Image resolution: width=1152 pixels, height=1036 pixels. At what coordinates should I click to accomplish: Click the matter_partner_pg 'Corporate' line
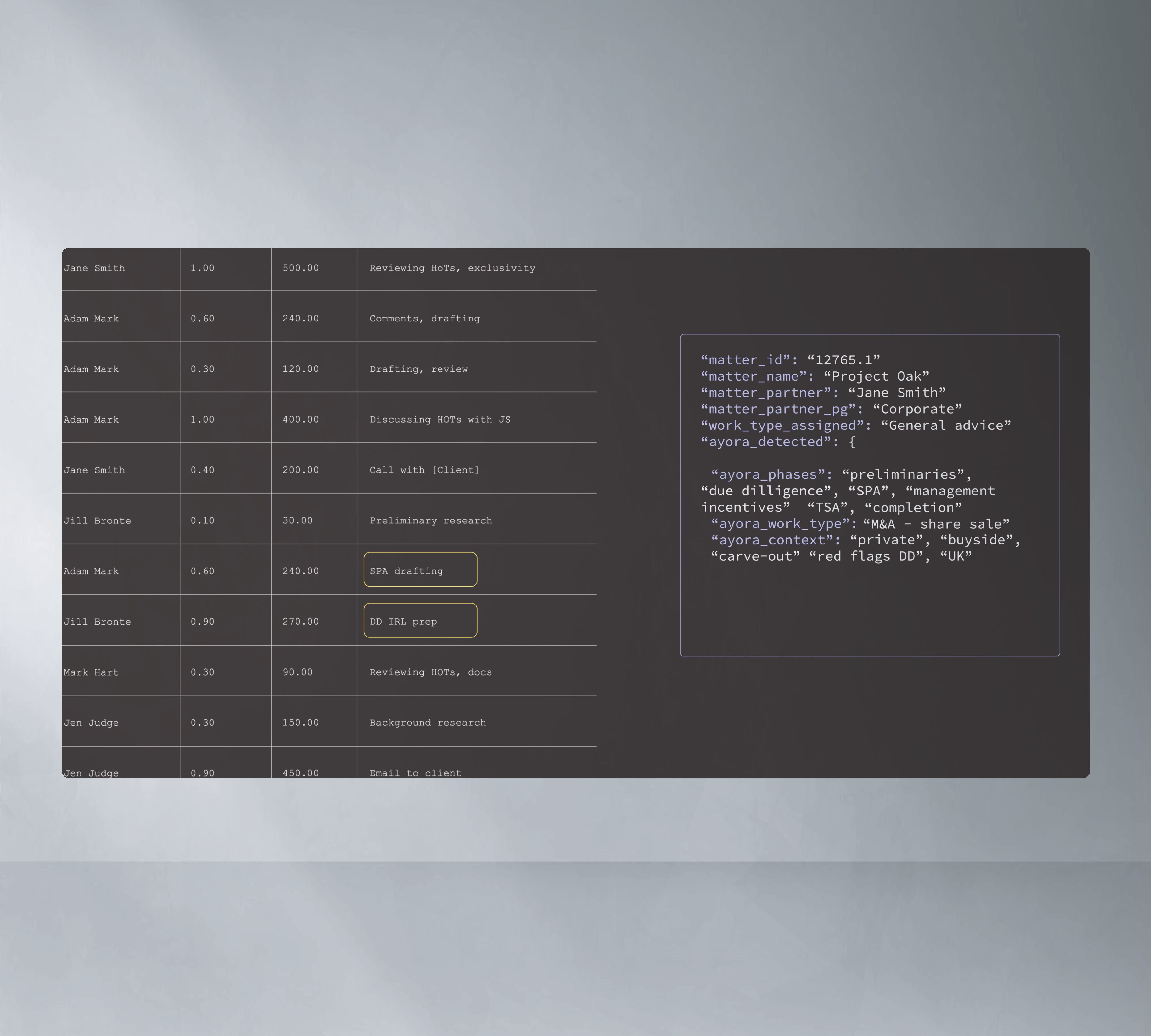[831, 409]
